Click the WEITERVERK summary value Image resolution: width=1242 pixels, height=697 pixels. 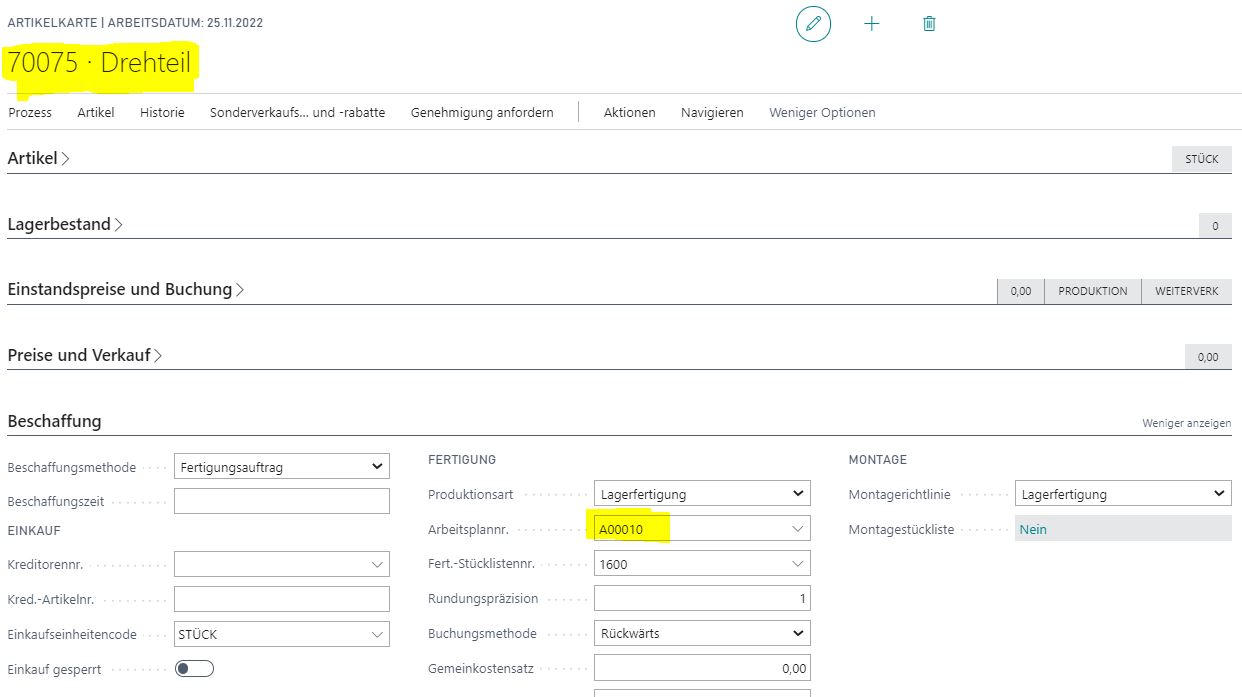click(x=1187, y=291)
